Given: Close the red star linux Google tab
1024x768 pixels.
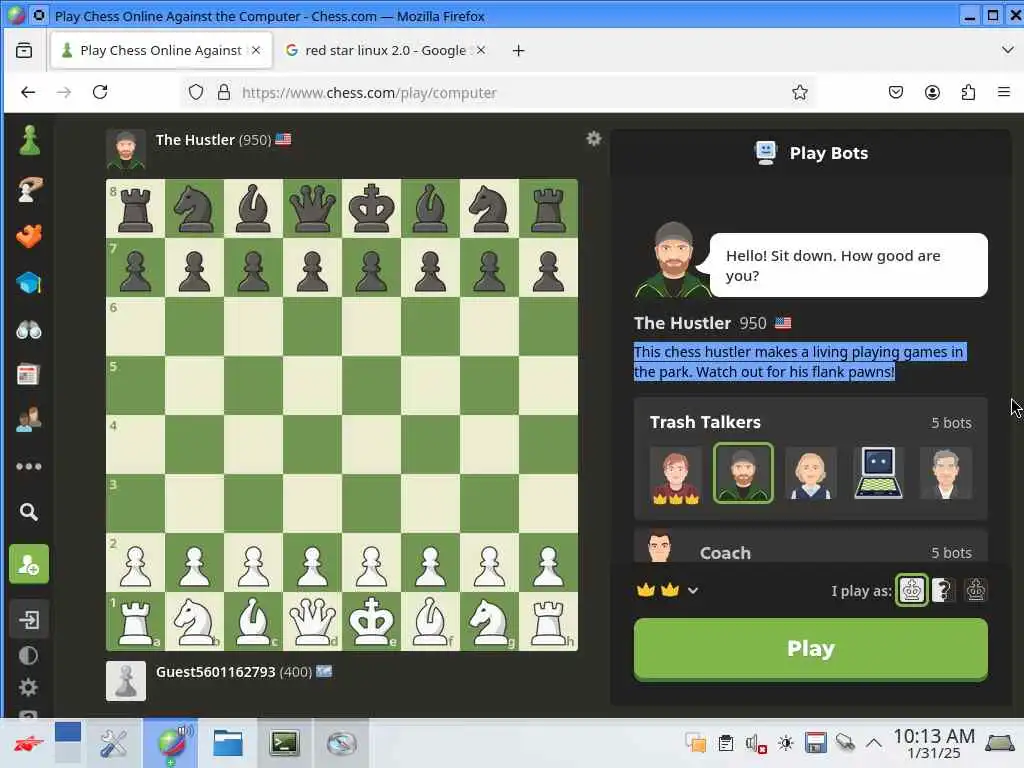Looking at the screenshot, I should click(x=481, y=50).
